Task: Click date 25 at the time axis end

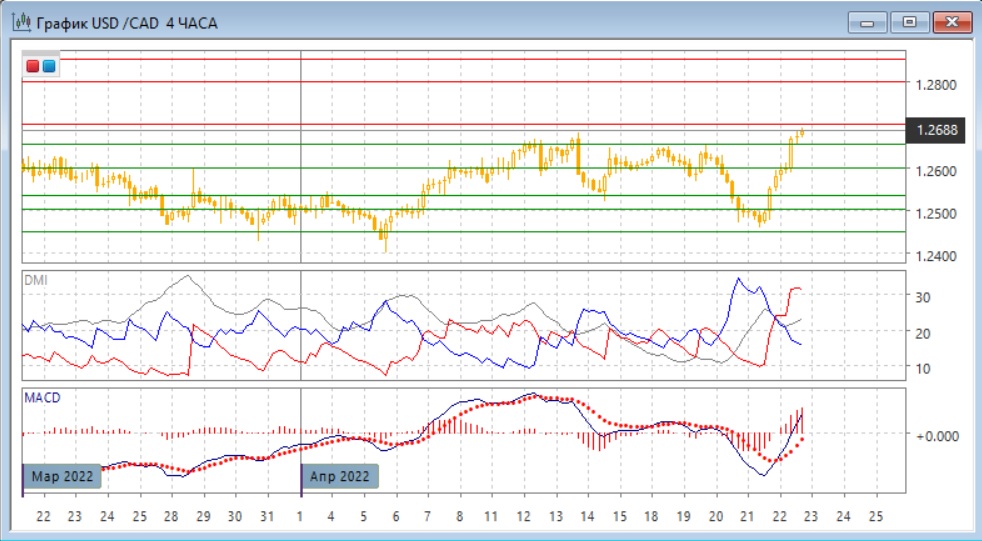Action: pyautogui.click(x=876, y=516)
